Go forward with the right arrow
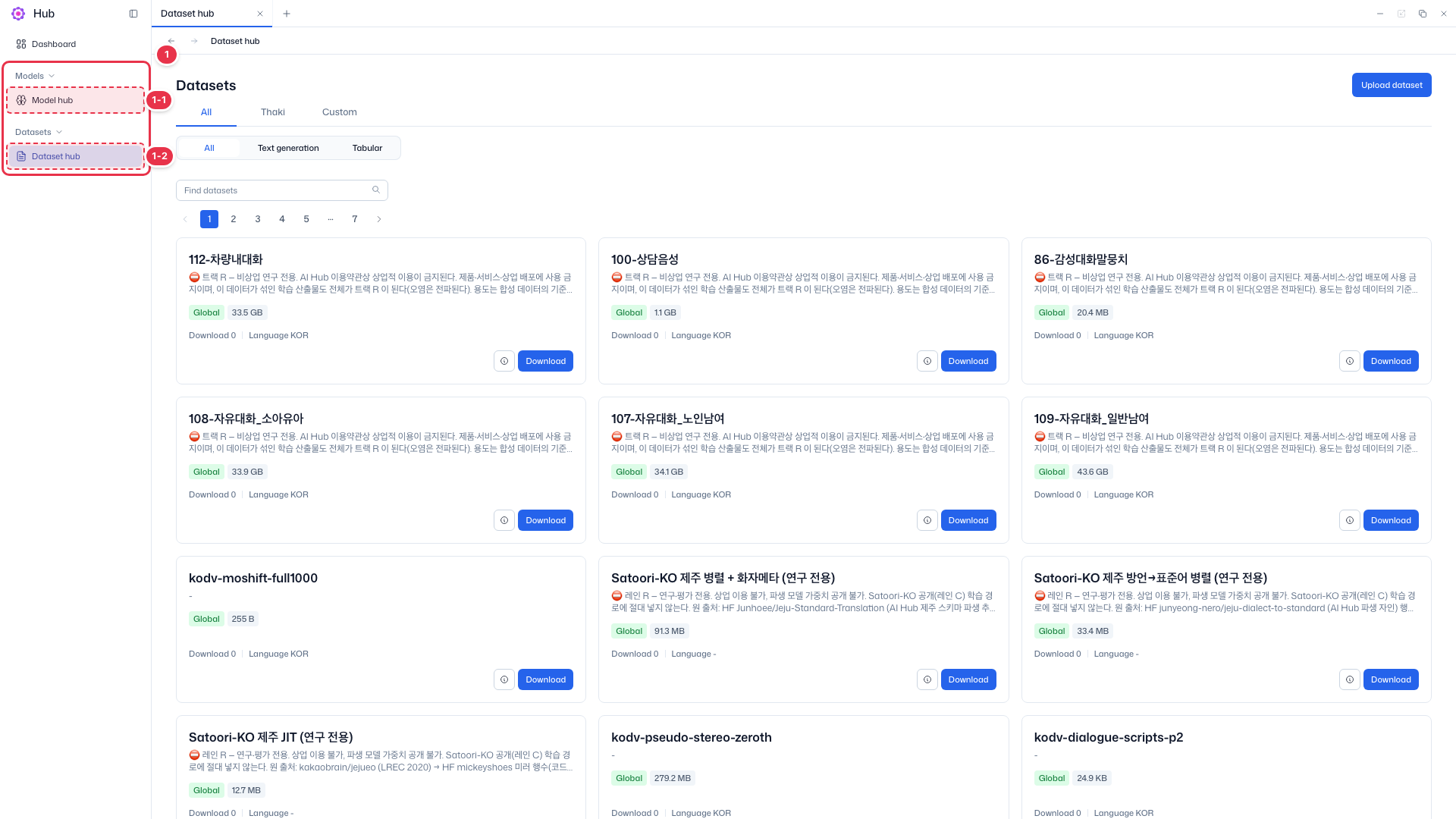The width and height of the screenshot is (1456, 819). [x=194, y=41]
